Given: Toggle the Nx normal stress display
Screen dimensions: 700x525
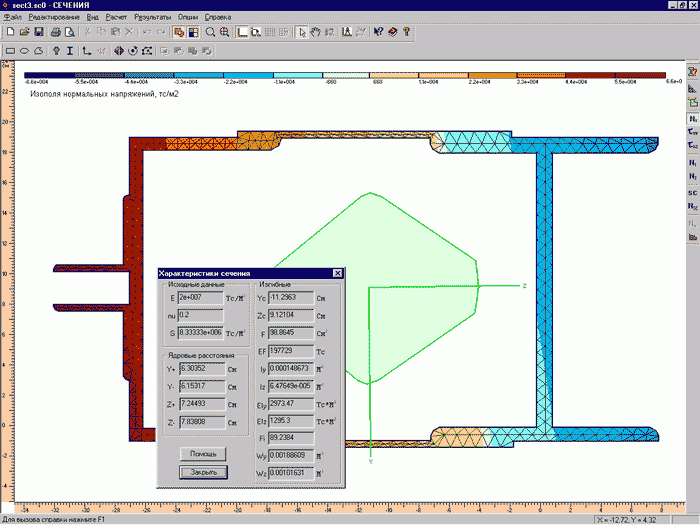Looking at the screenshot, I should (692, 118).
